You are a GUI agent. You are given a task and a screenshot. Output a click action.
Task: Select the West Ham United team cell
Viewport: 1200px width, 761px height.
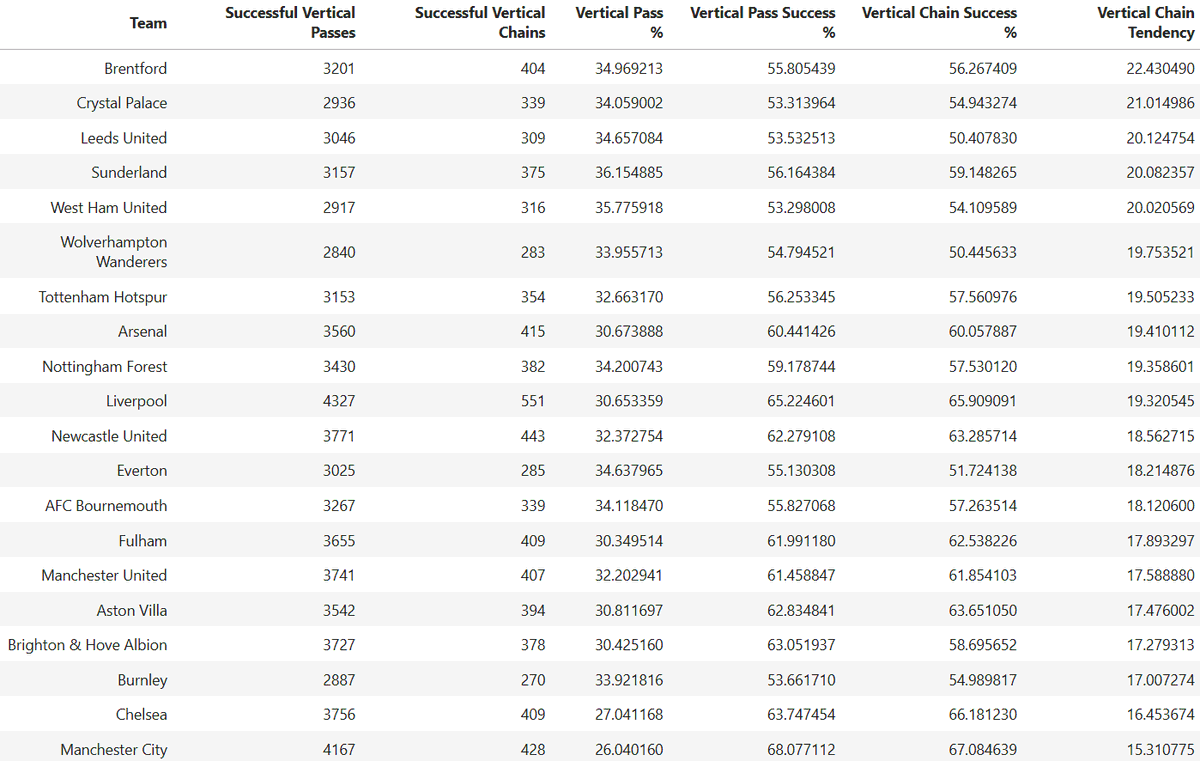109,208
